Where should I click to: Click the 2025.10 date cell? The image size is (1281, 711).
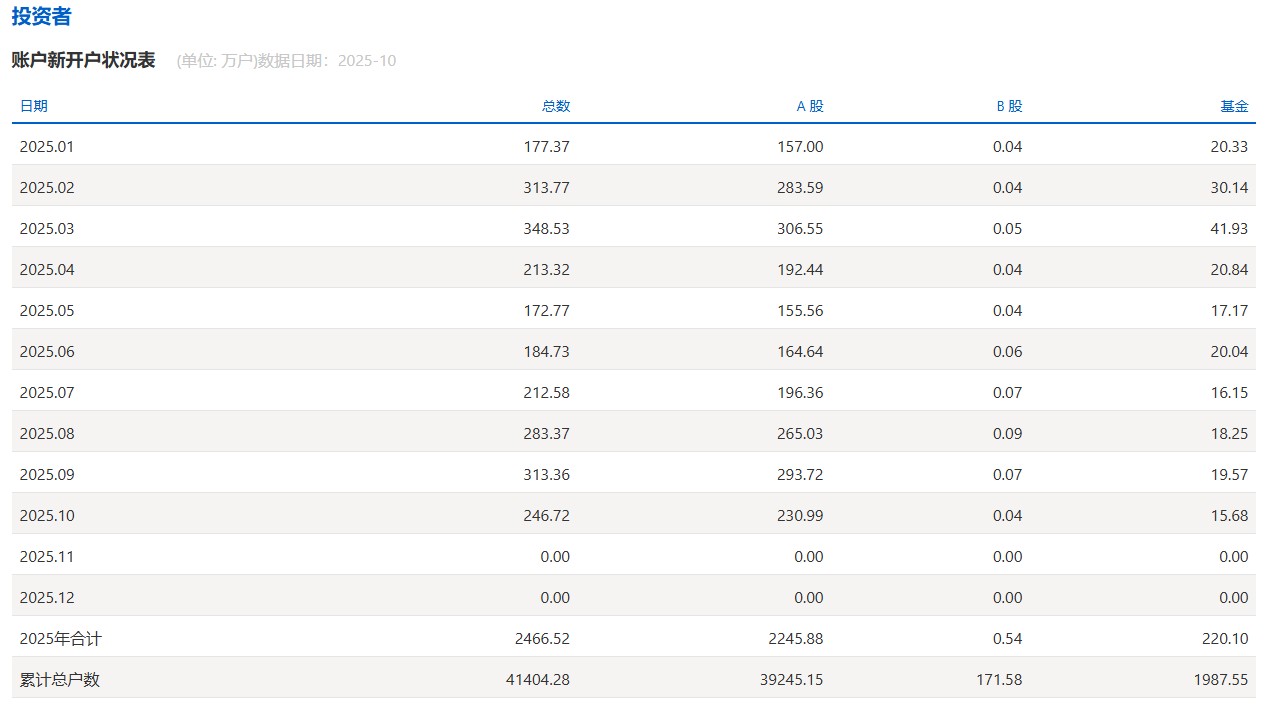point(47,516)
